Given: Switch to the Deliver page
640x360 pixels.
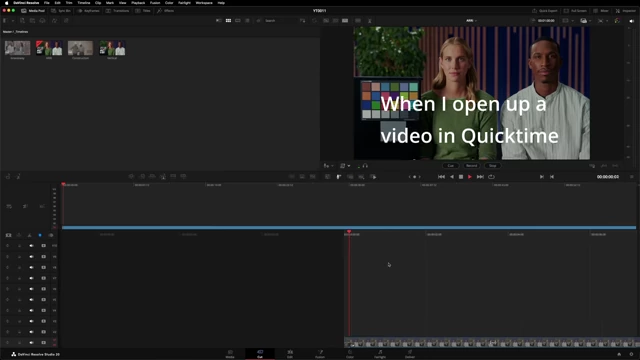Looking at the screenshot, I should coord(410,354).
